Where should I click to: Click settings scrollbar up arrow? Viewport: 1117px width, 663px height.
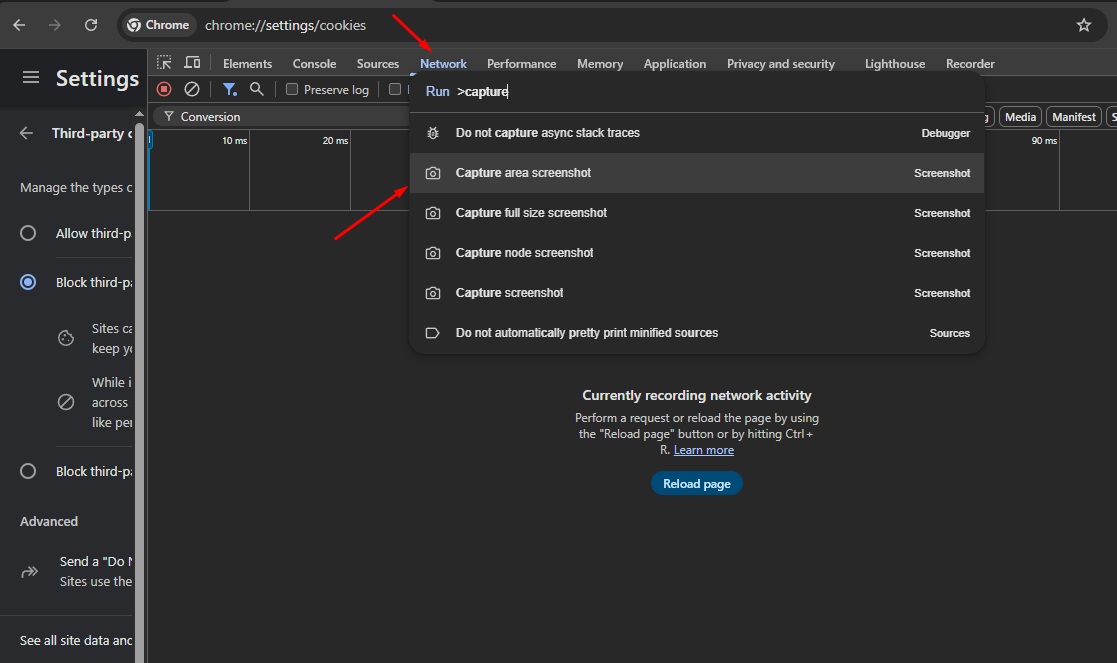[x=140, y=114]
